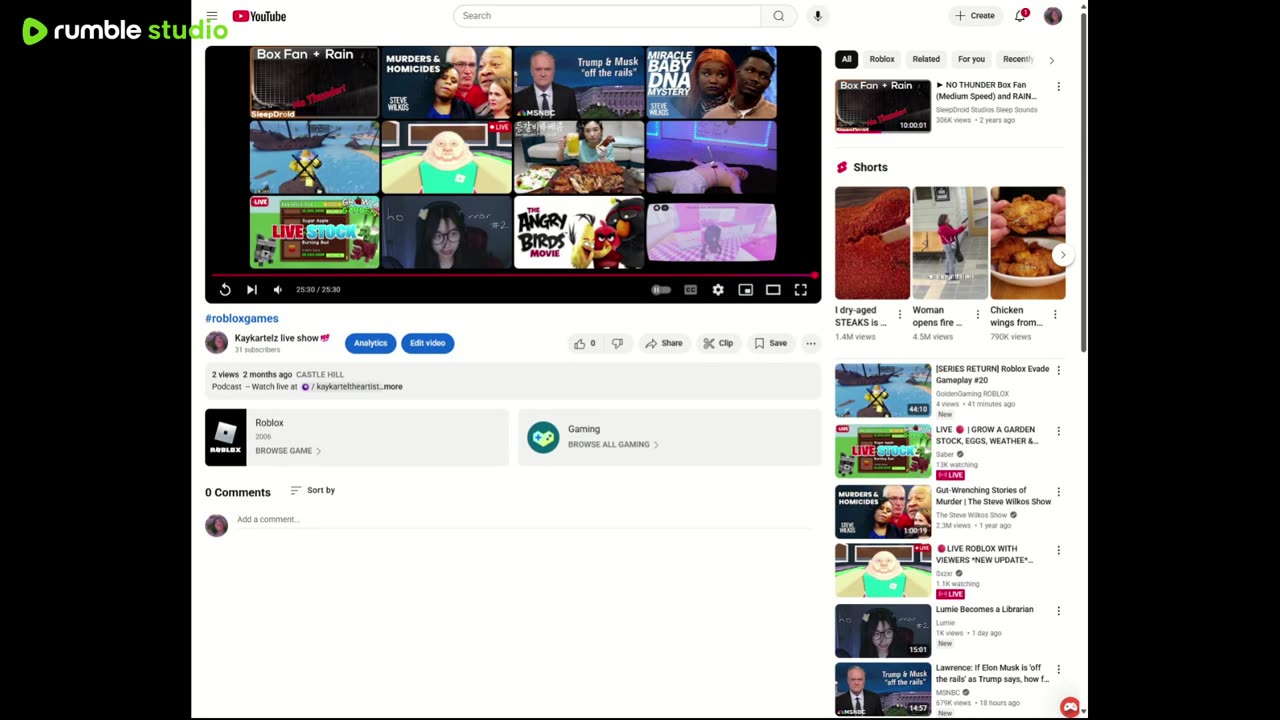1280x720 pixels.
Task: Toggle closed captions
Action: pos(690,290)
